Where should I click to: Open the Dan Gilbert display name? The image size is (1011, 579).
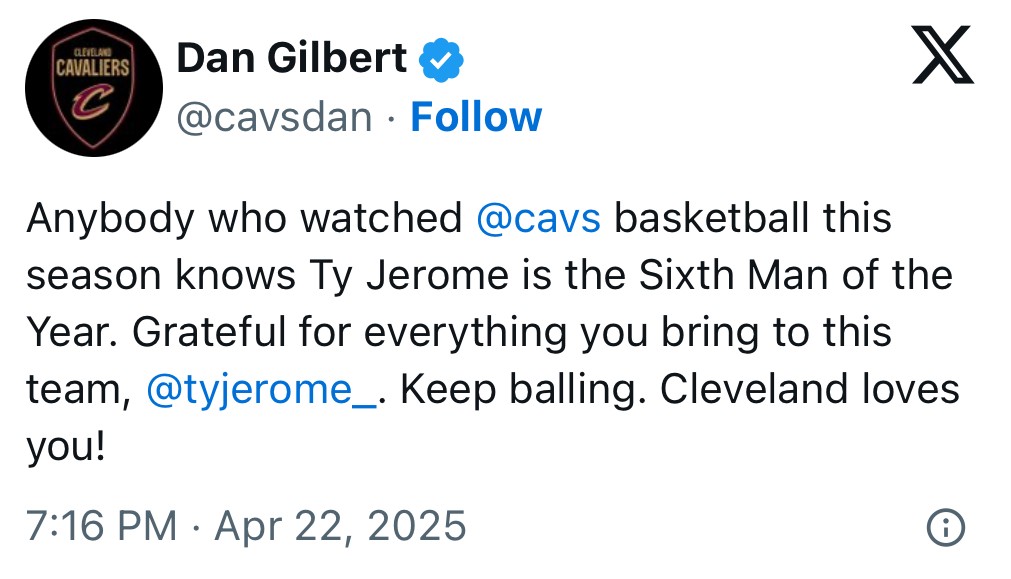pos(291,58)
